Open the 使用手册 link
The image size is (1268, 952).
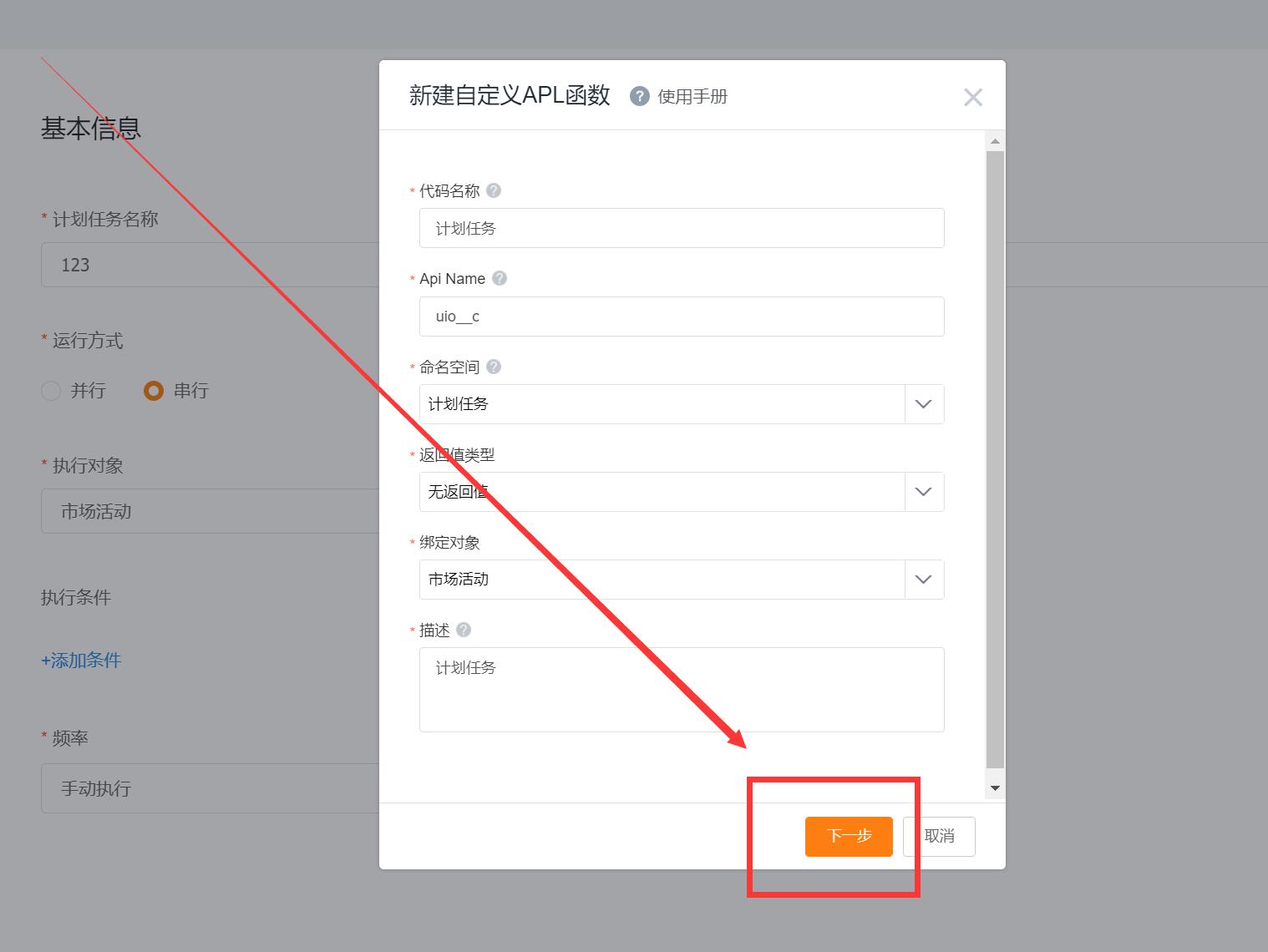point(692,97)
